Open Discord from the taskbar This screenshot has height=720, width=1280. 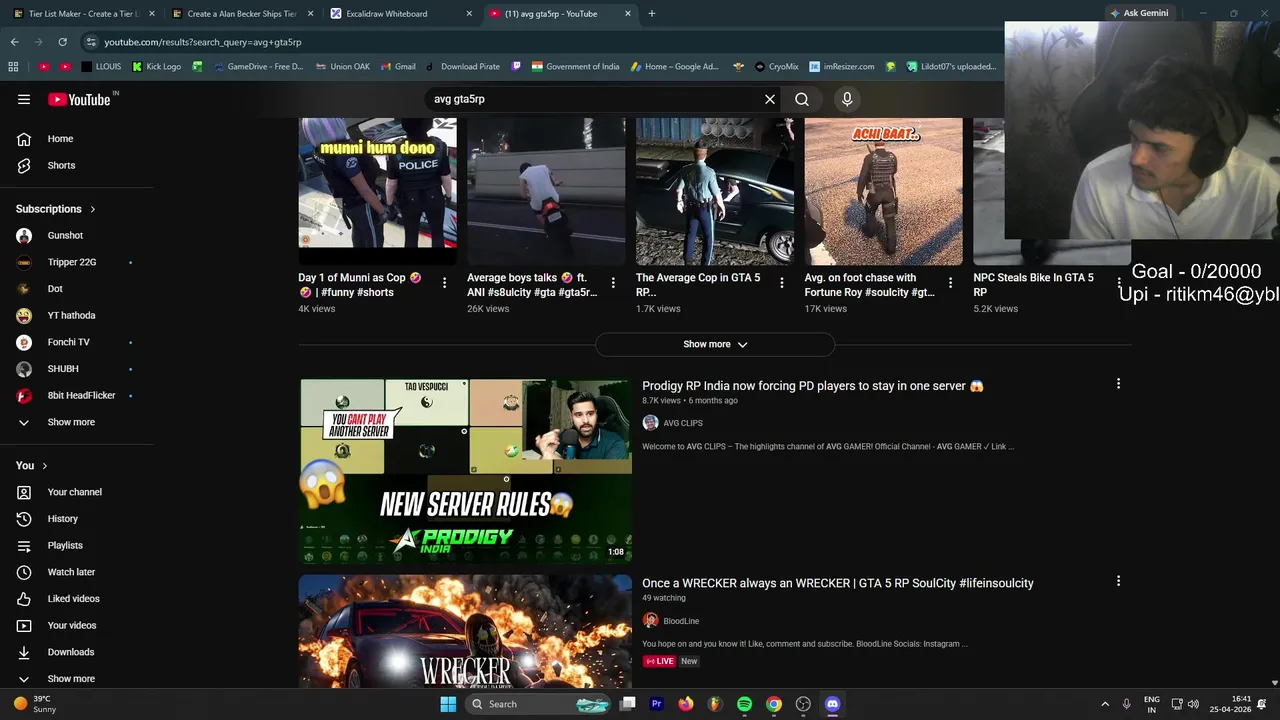click(x=832, y=704)
